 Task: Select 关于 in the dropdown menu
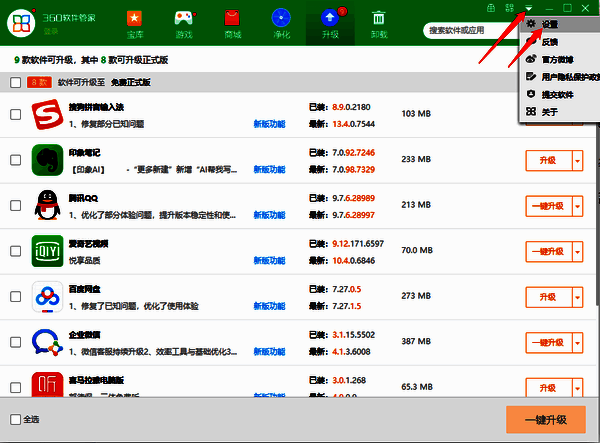click(x=559, y=112)
